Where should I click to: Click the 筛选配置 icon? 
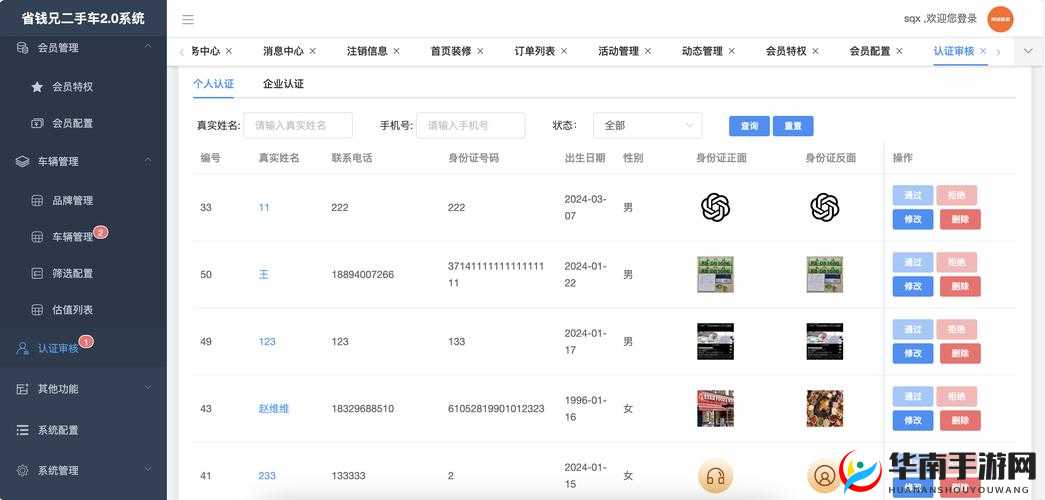coord(37,273)
